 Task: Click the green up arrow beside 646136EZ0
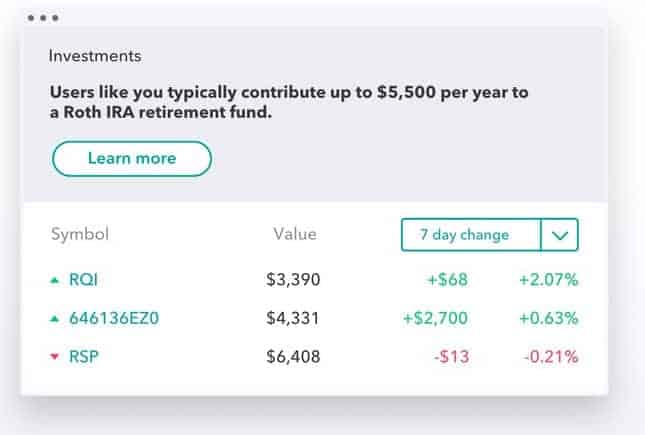coord(54,319)
